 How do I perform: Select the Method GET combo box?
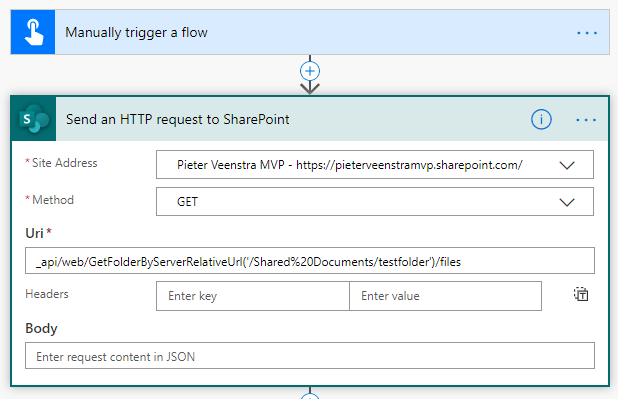[x=375, y=201]
